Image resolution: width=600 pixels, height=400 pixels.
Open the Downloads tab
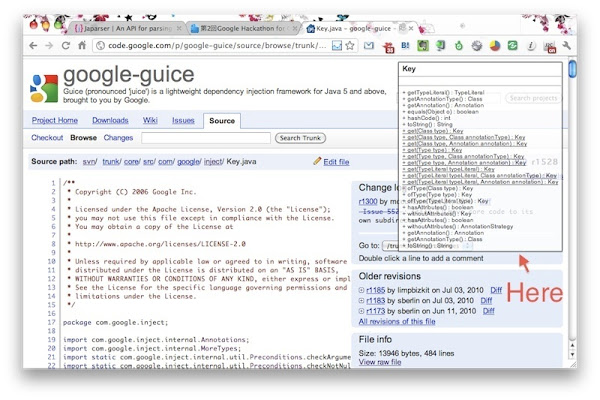[110, 120]
